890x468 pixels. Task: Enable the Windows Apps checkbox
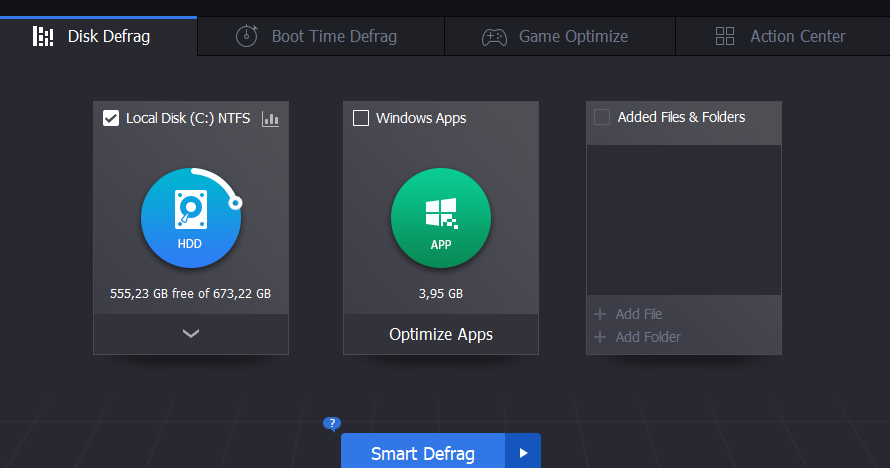pyautogui.click(x=360, y=118)
